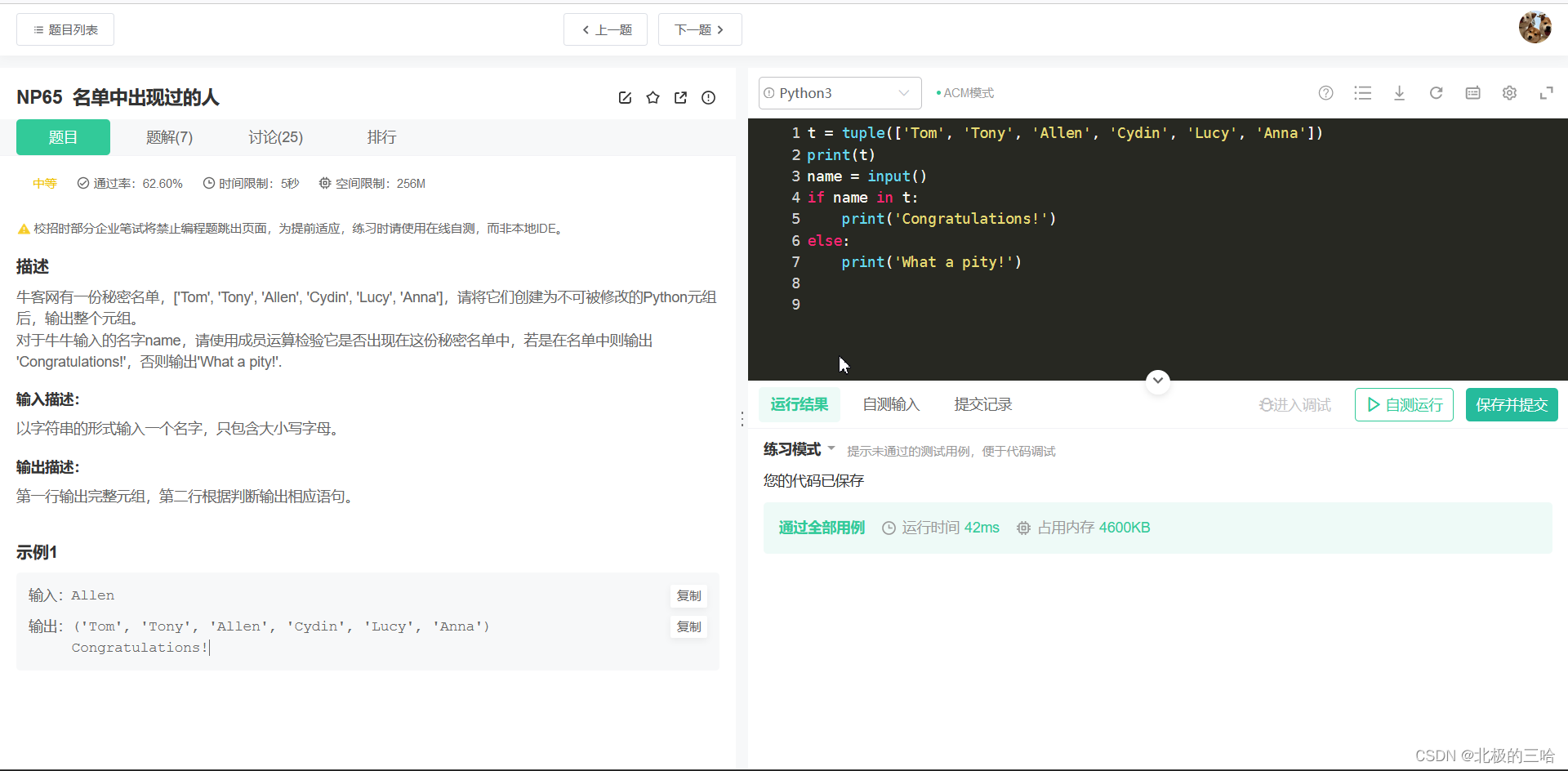1568x771 pixels.
Task: Click print('Congratulations!') code line
Action: tap(949, 219)
